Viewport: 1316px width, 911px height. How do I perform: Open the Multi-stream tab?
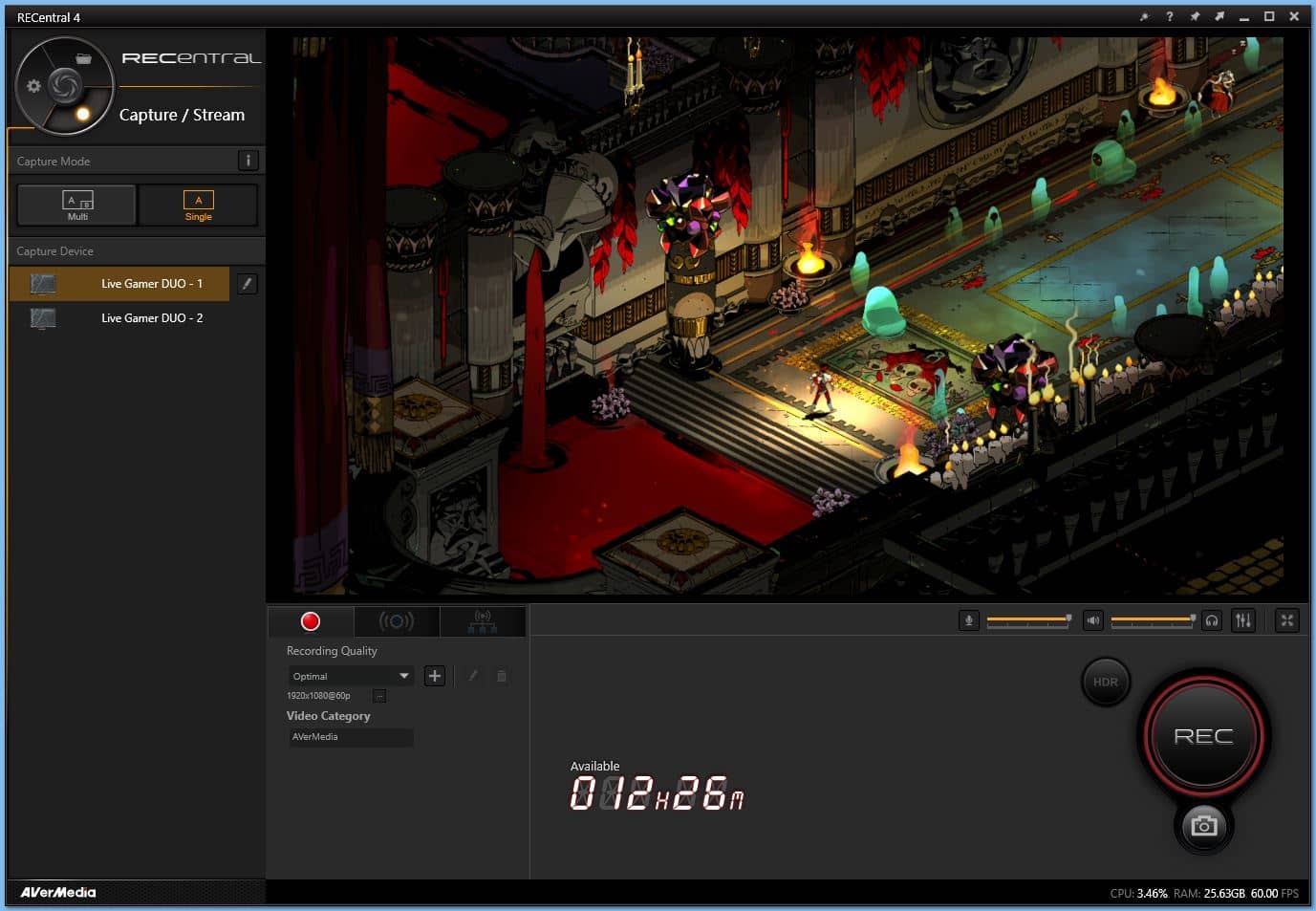coord(483,621)
